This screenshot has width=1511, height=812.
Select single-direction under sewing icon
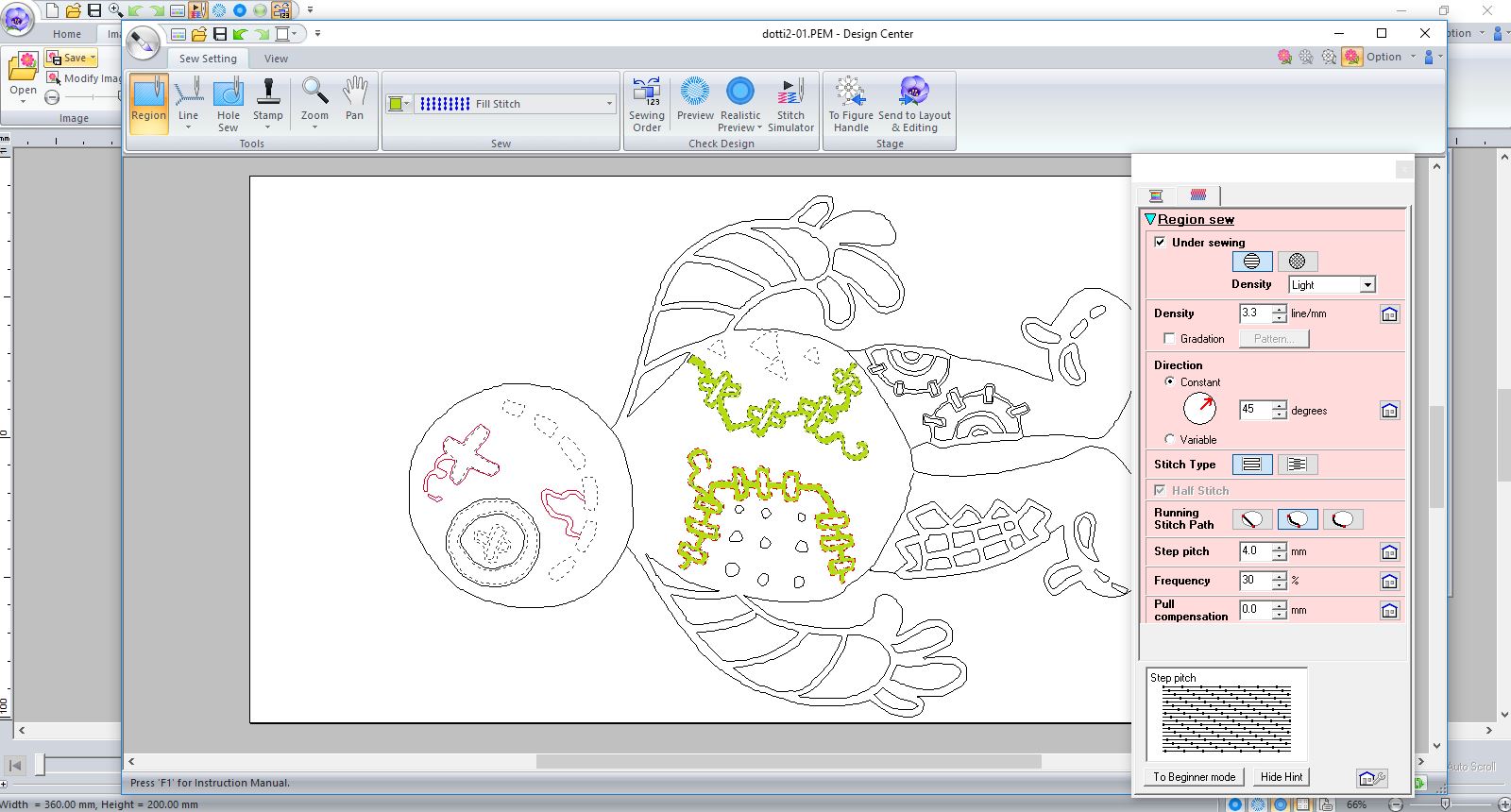coord(1252,262)
